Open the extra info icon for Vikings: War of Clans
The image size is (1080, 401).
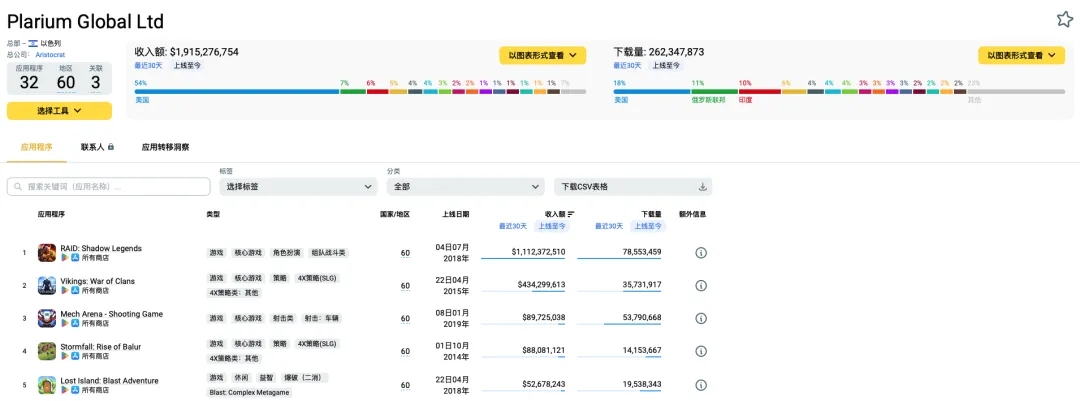pos(701,286)
